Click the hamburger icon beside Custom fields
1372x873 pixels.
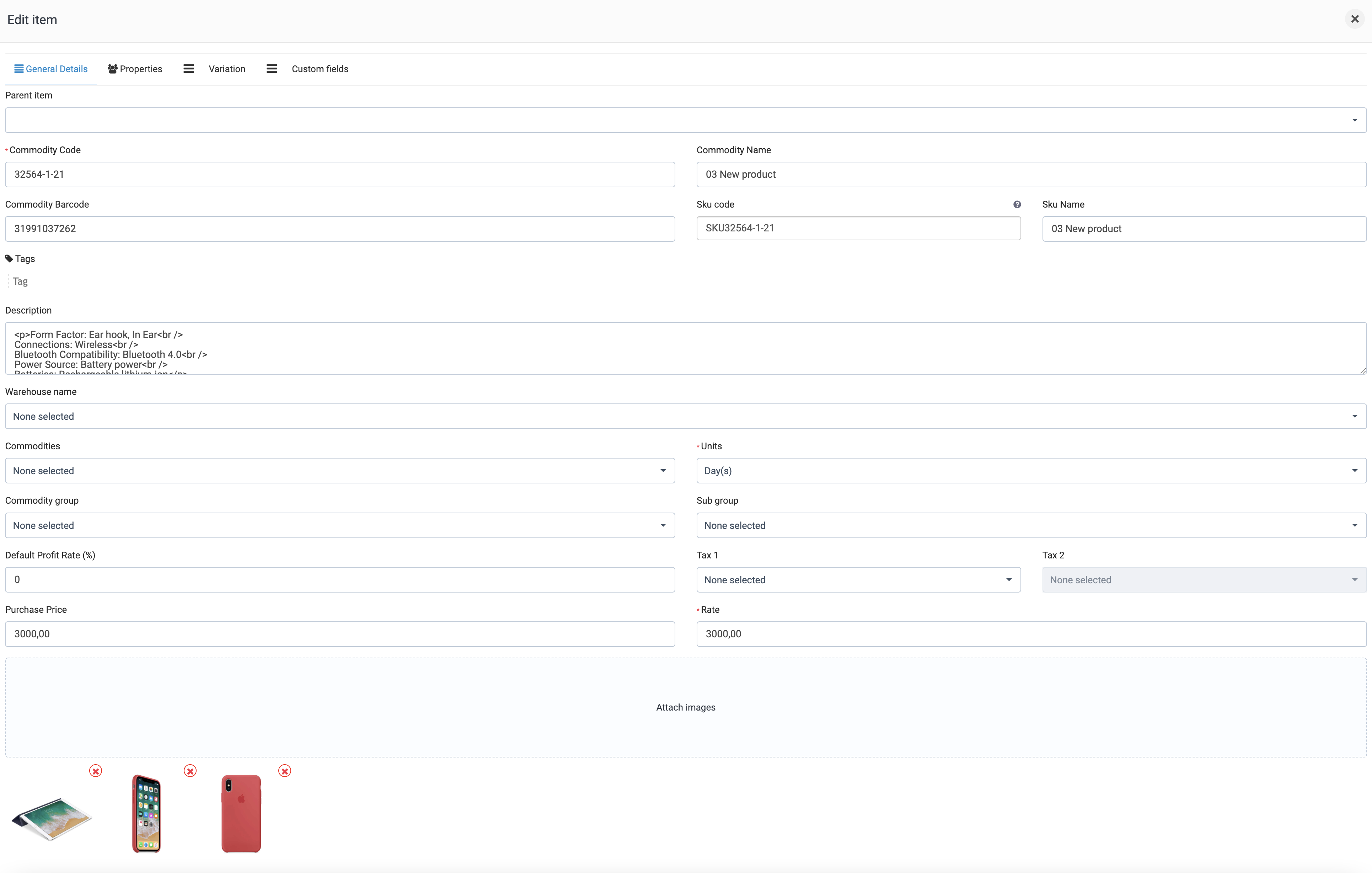click(x=272, y=69)
